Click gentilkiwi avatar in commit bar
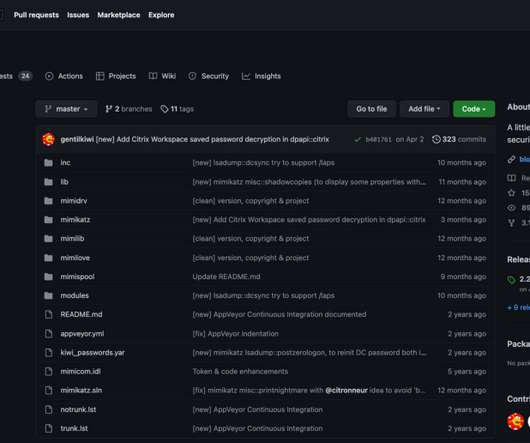 click(x=48, y=139)
